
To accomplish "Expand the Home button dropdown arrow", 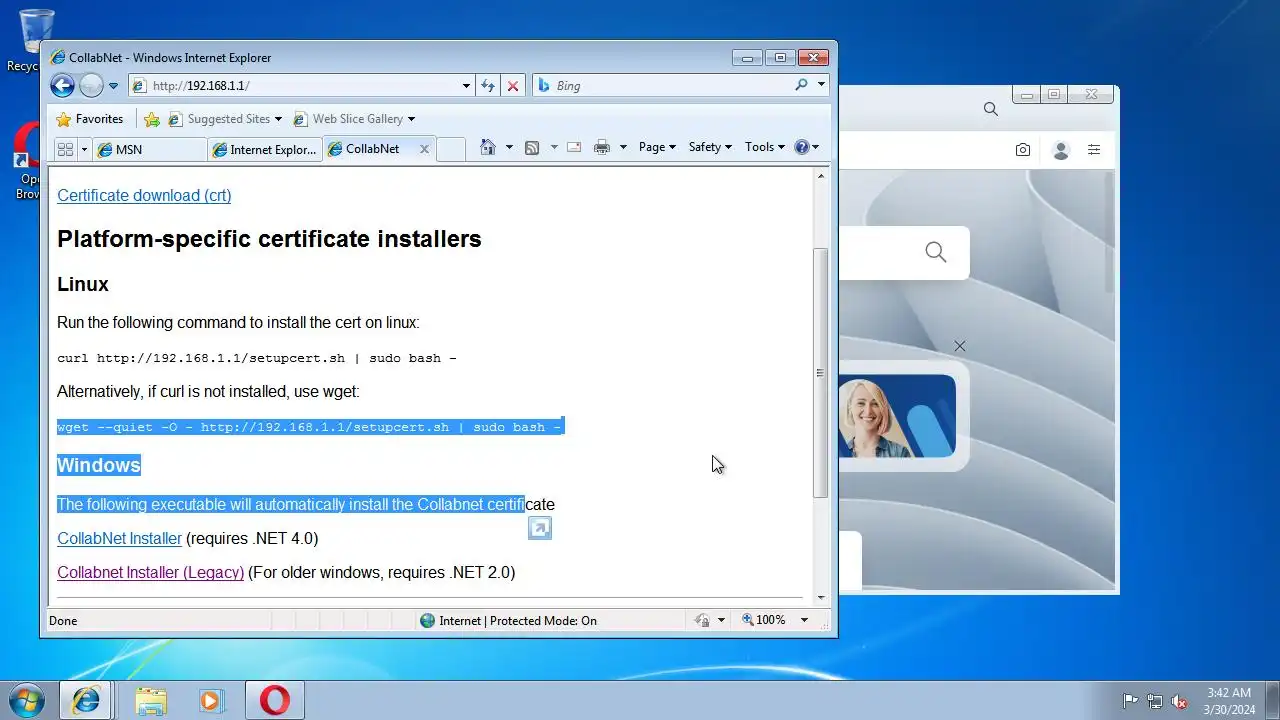I will pyautogui.click(x=509, y=148).
